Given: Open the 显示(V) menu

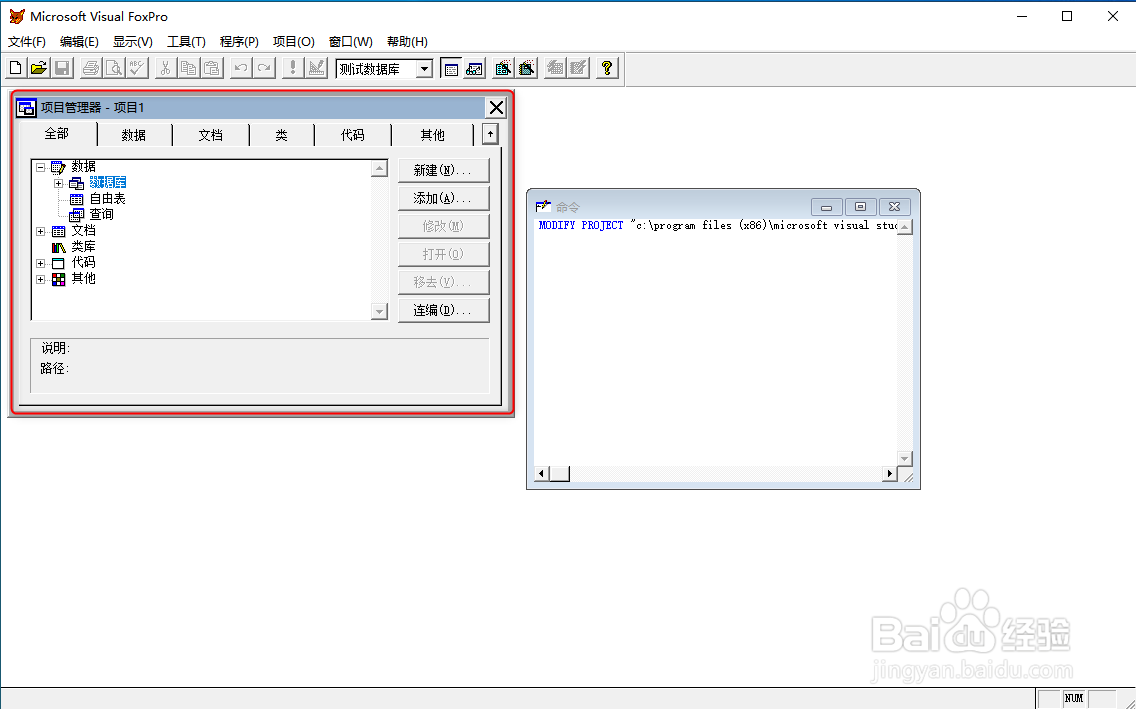Looking at the screenshot, I should (x=133, y=42).
